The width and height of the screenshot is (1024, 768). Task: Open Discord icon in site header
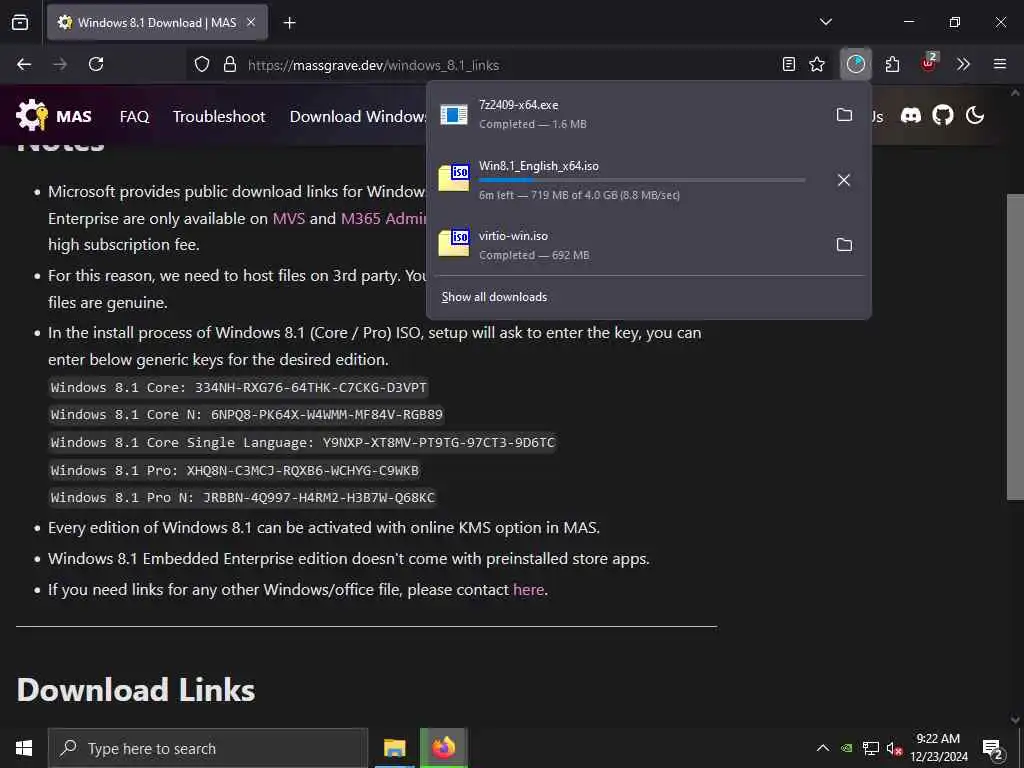pos(911,116)
